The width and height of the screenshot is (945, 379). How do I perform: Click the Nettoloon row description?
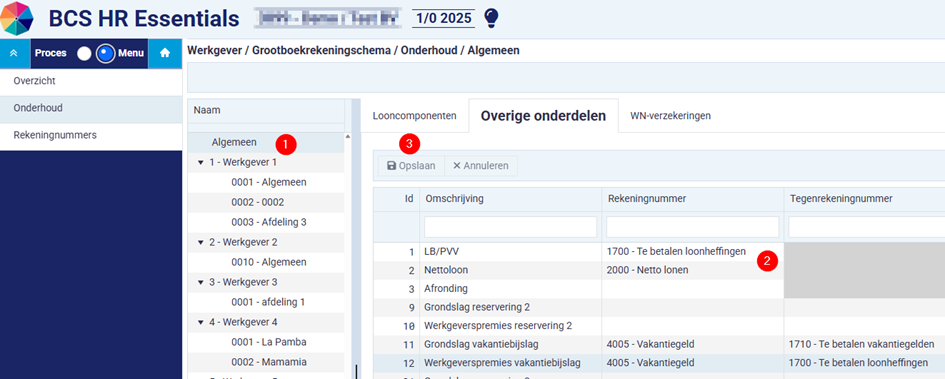pos(446,270)
